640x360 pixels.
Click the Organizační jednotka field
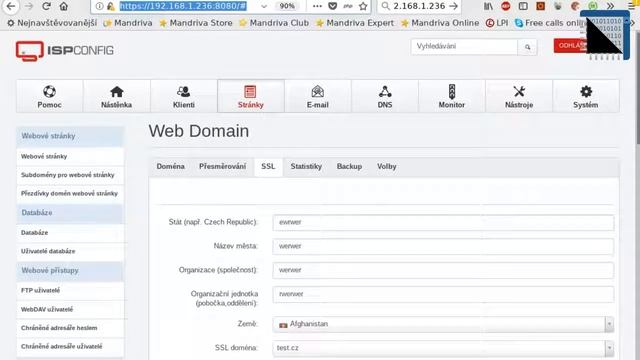point(443,294)
